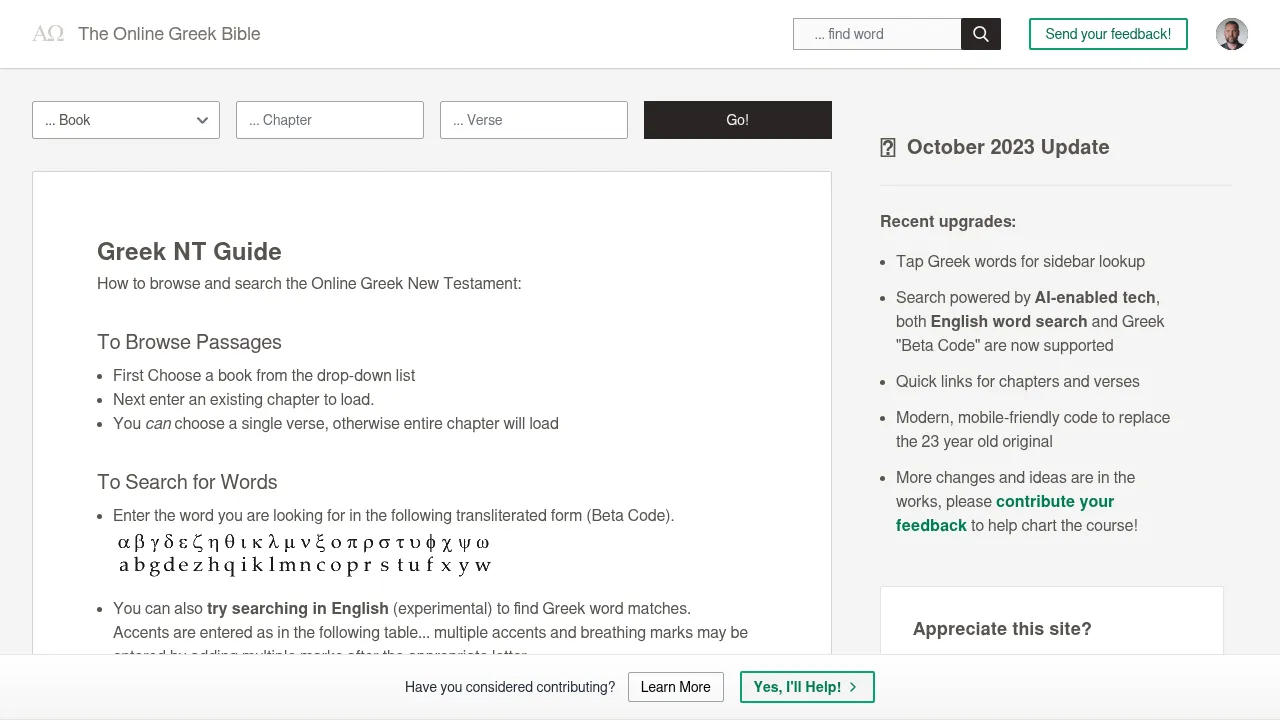Image resolution: width=1280 pixels, height=720 pixels.
Task: Click the chevron in Yes, I'll Help!
Action: [853, 687]
